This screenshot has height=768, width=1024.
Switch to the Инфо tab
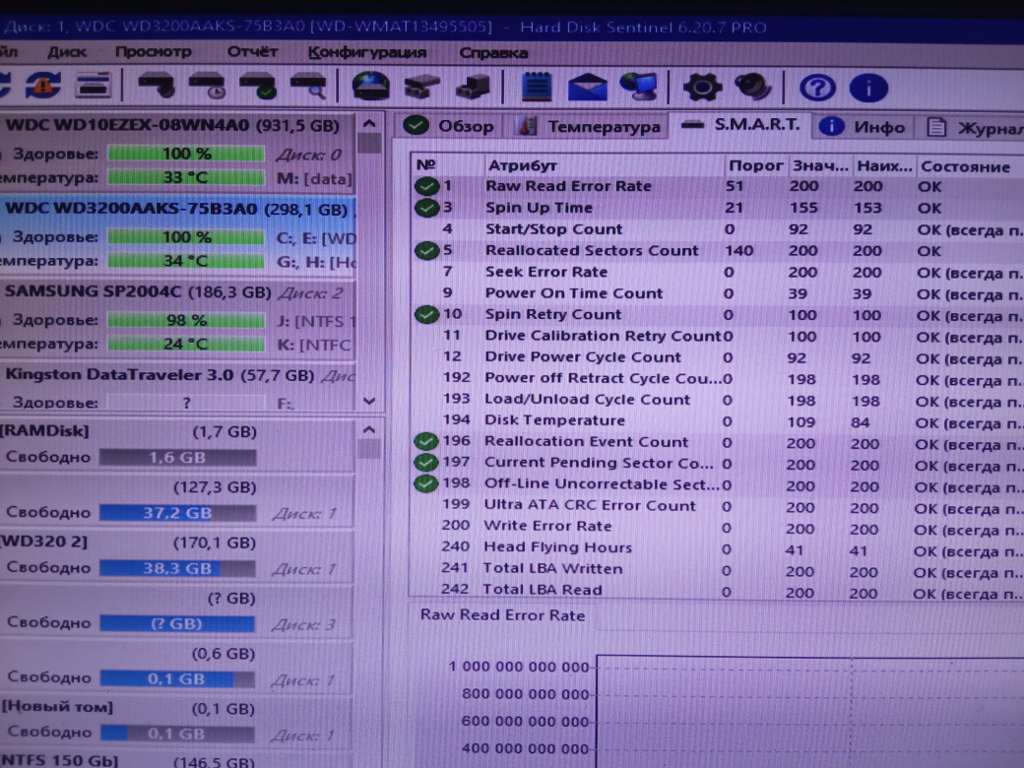pos(862,127)
